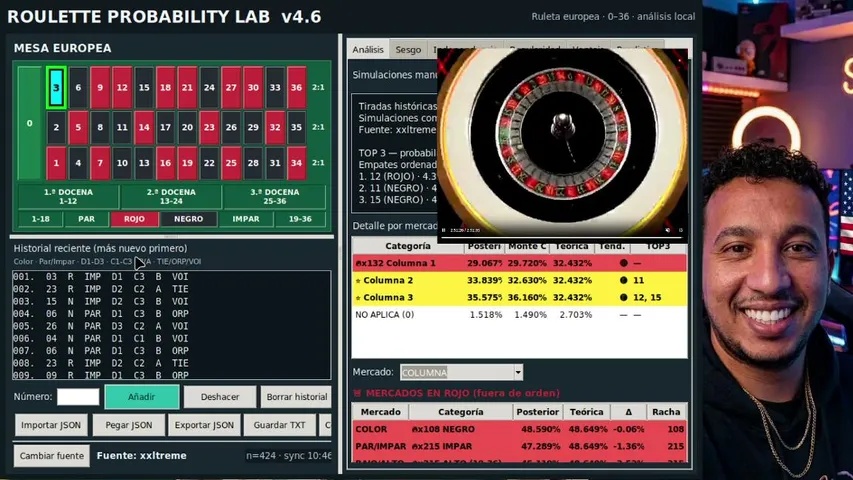Screen dimensions: 853x480
Task: Select red number 14 on the table
Action: (144, 127)
